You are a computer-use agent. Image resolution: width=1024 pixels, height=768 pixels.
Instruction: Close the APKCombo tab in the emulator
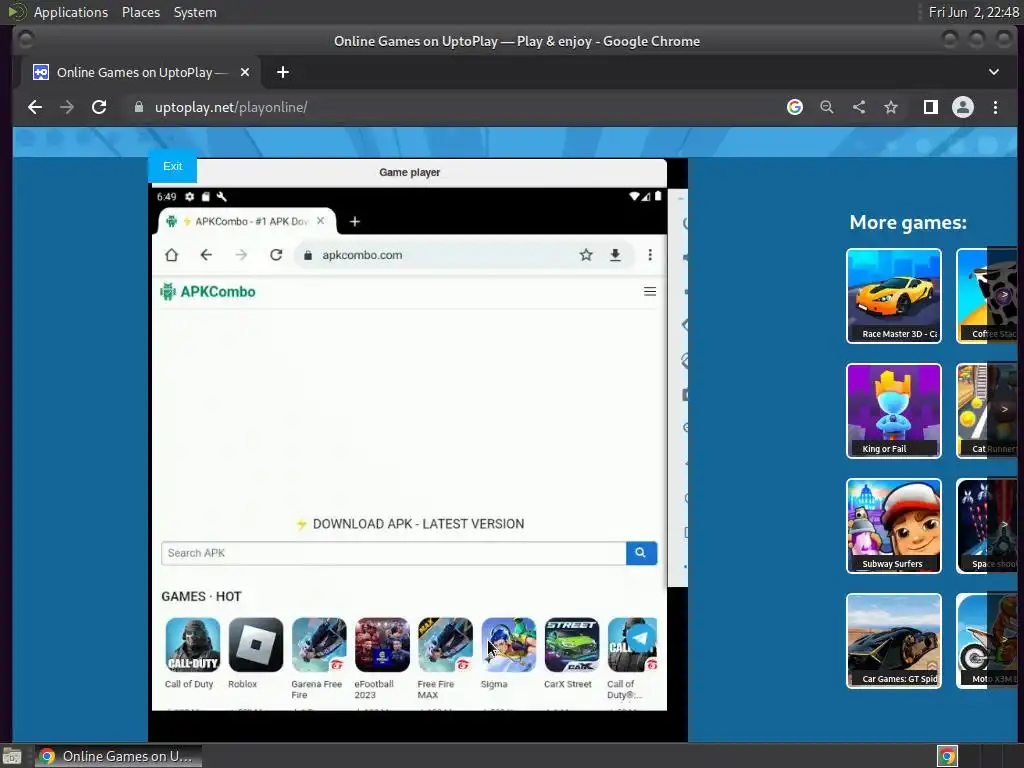[321, 221]
